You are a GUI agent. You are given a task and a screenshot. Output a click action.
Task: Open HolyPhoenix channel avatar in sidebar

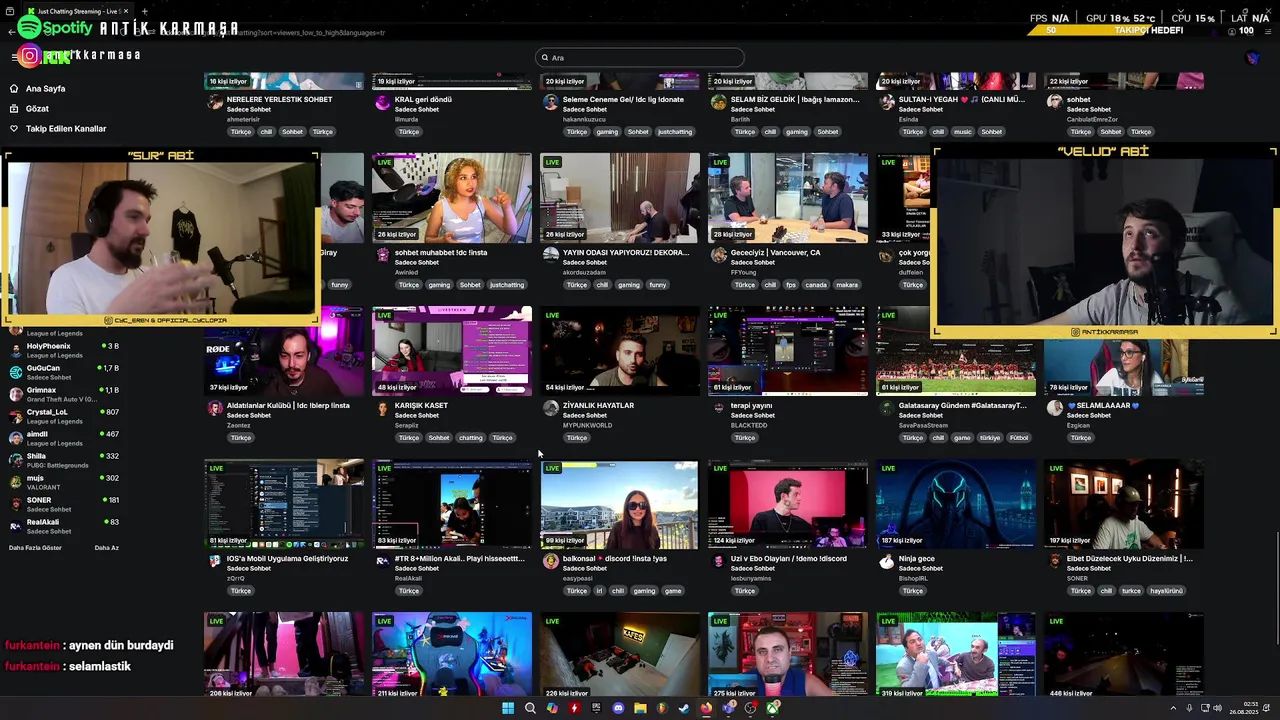15,350
